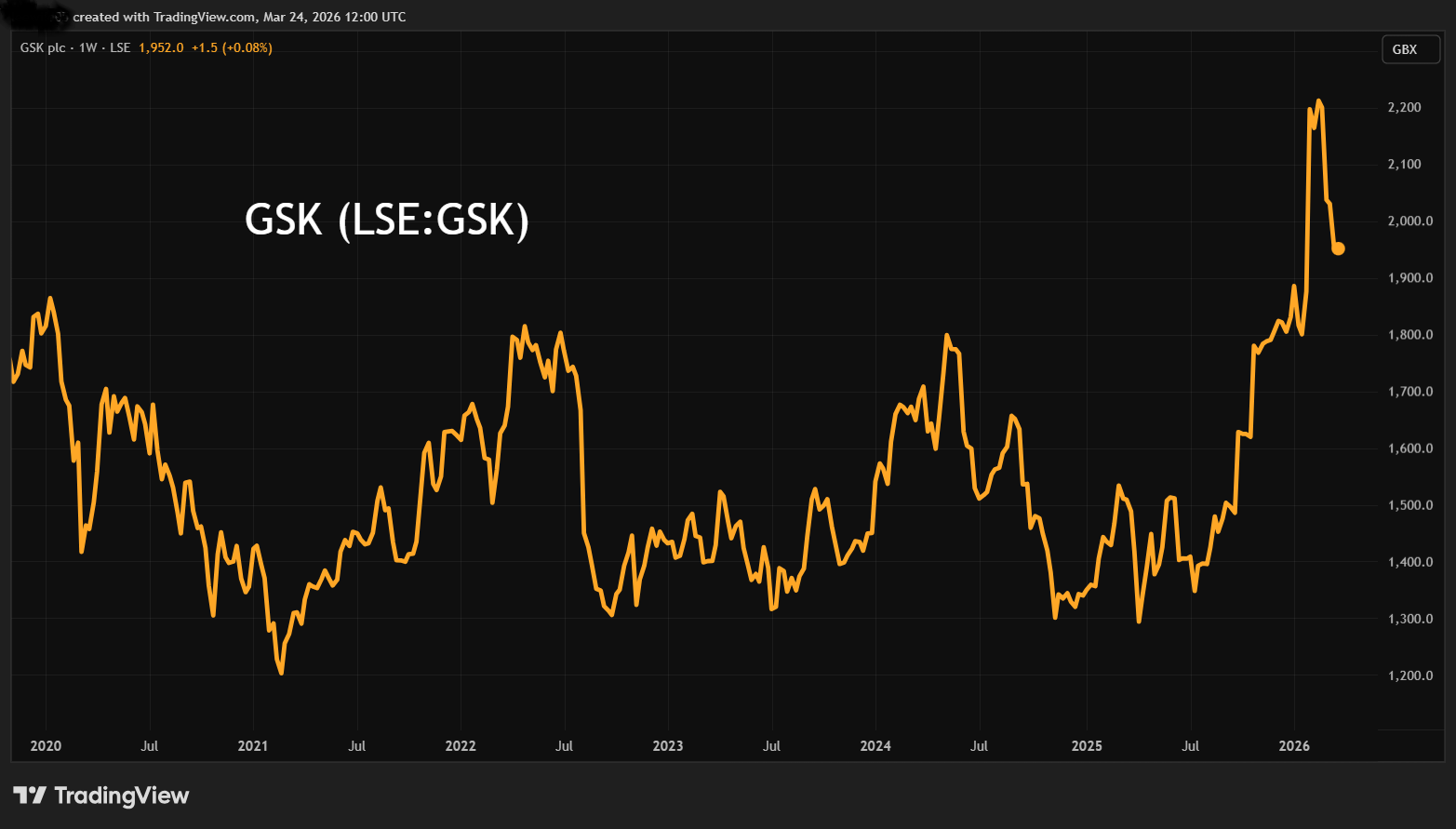The width and height of the screenshot is (1456, 829).
Task: Select the 2024 label on time axis
Action: [x=875, y=745]
